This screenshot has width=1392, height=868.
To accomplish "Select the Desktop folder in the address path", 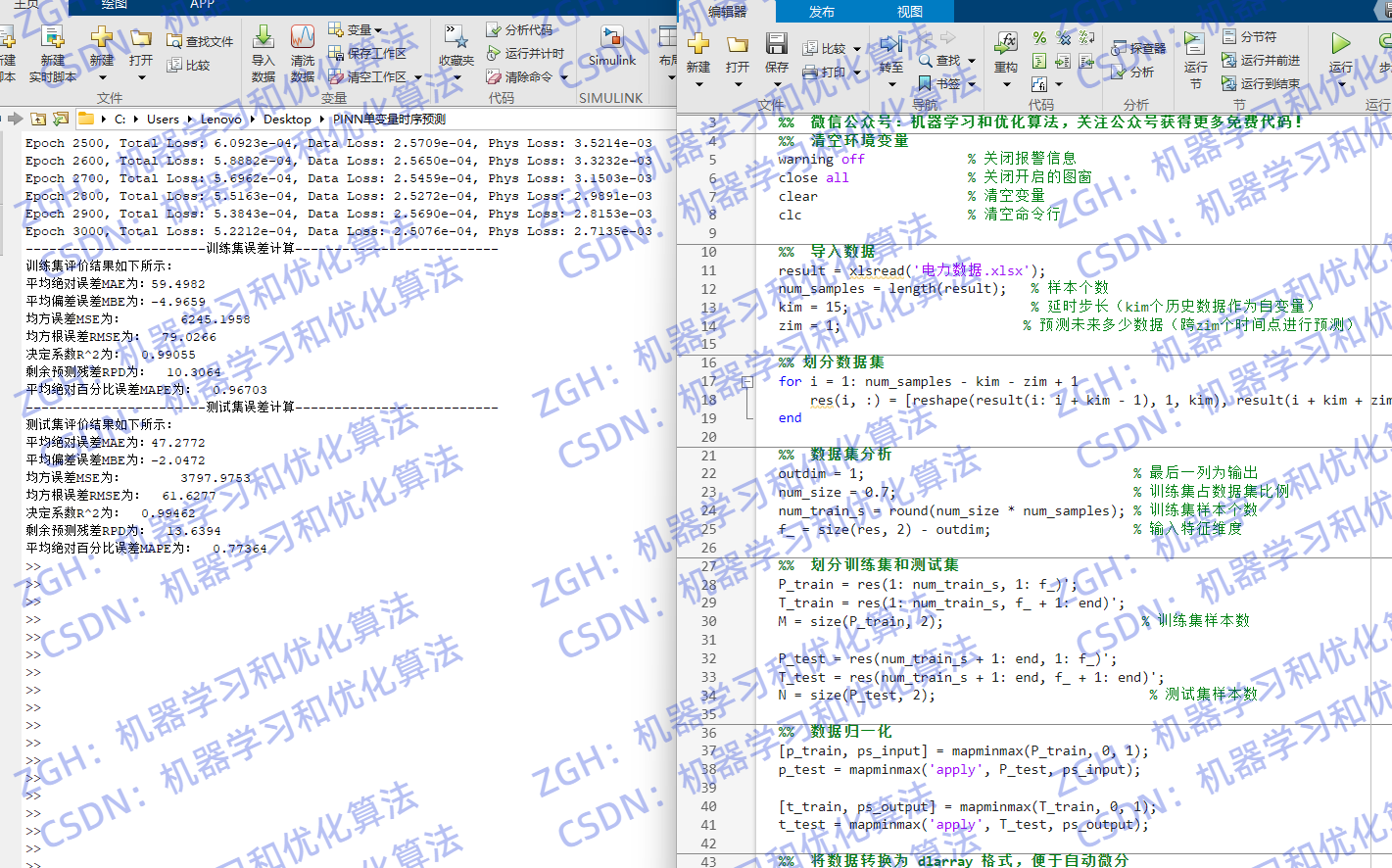I will [287, 119].
